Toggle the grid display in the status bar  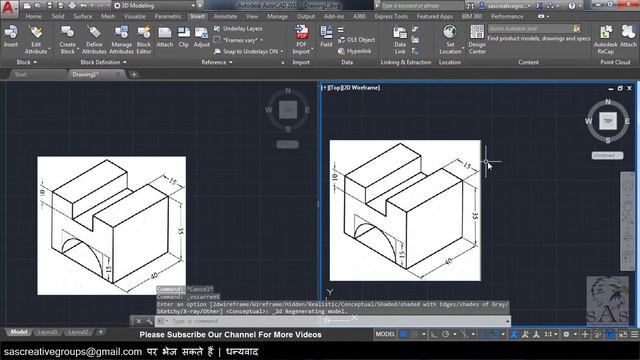pyautogui.click(x=403, y=334)
